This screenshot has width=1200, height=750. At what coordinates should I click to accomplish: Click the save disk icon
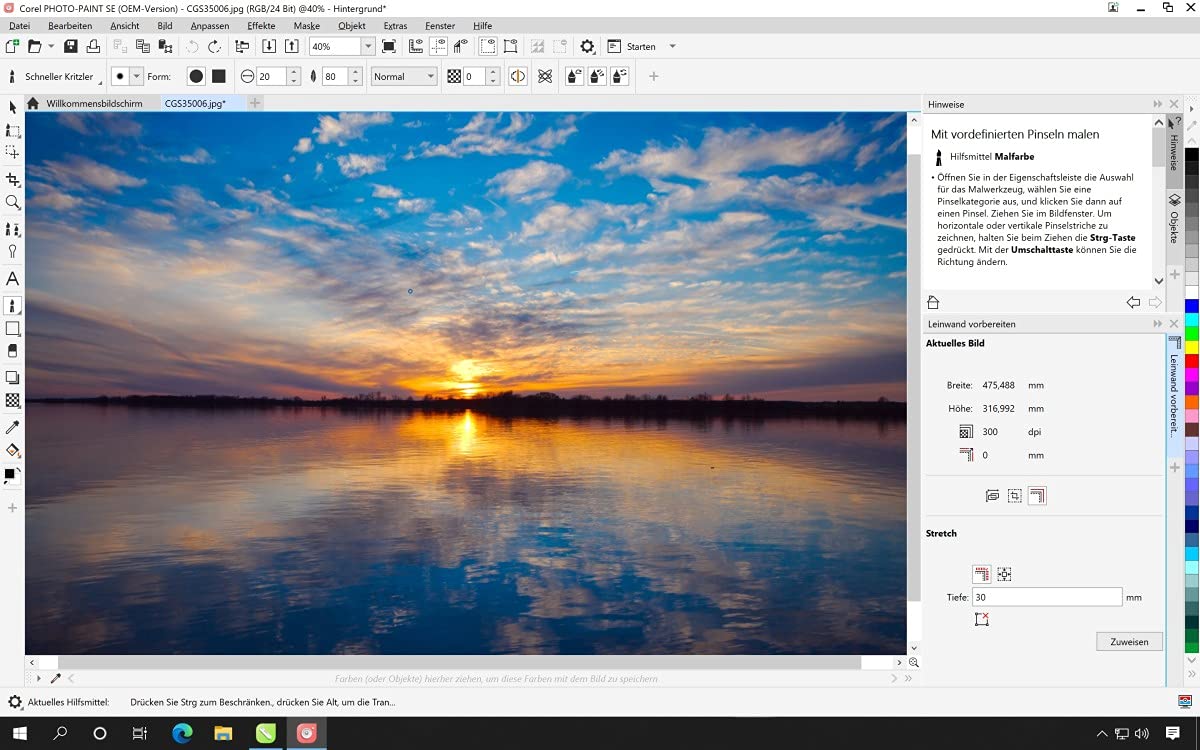[x=71, y=46]
